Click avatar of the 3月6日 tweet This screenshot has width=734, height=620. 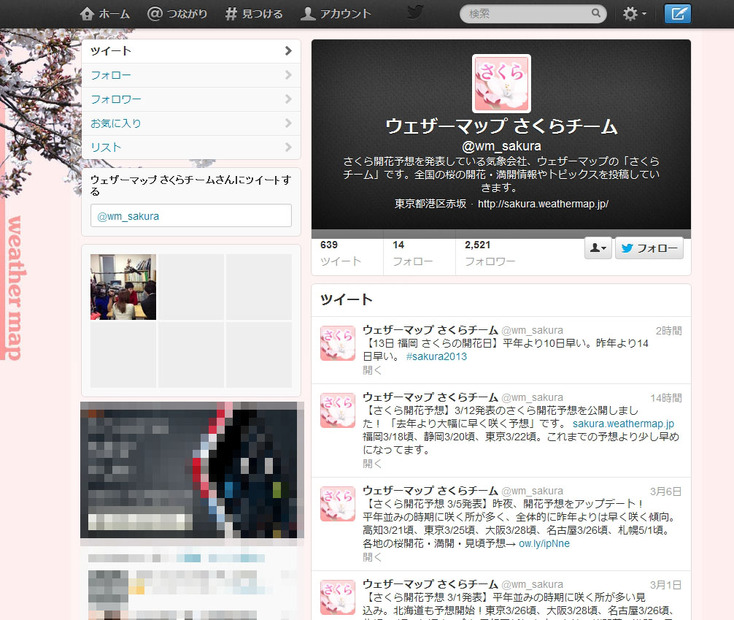pos(338,504)
